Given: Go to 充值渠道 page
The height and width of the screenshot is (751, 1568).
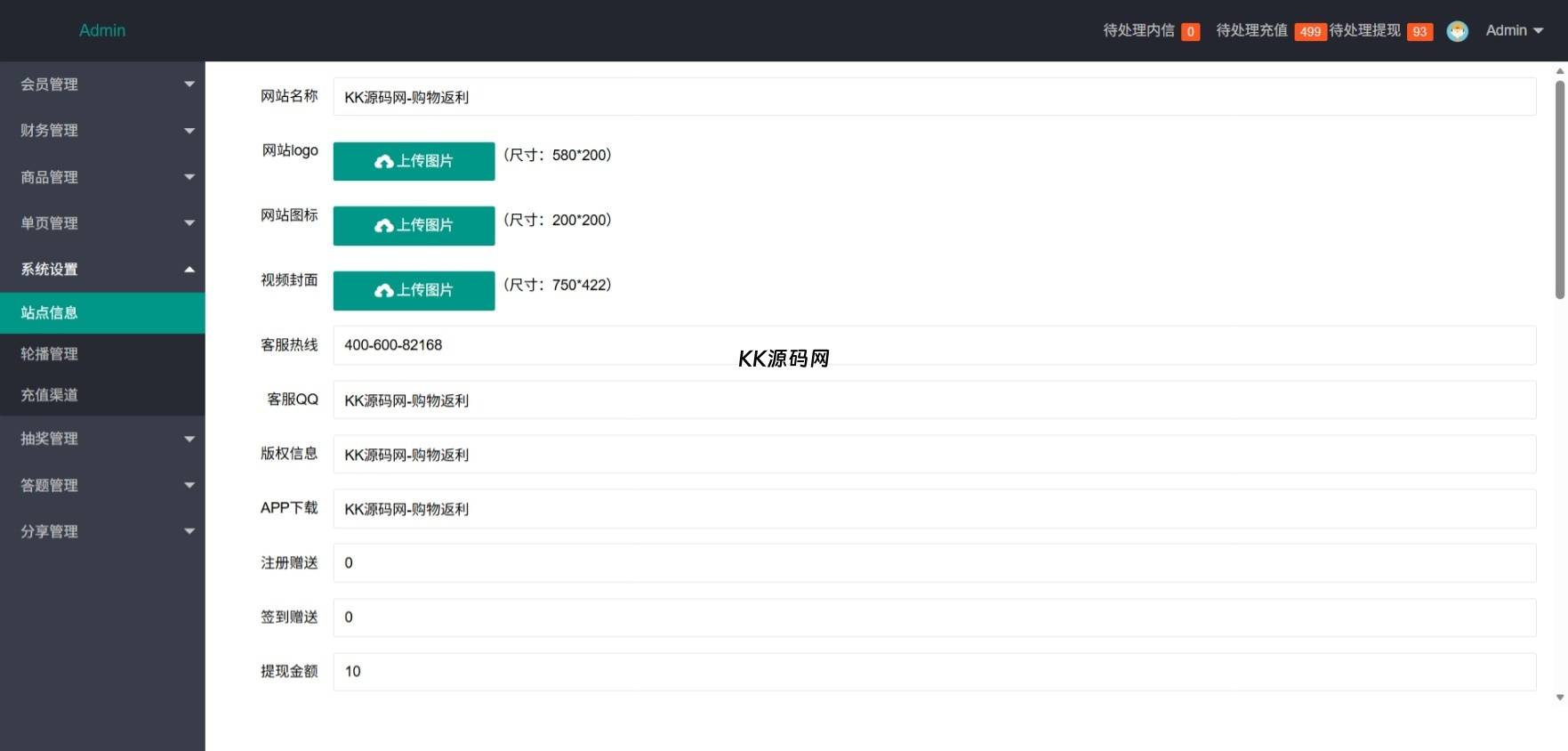Looking at the screenshot, I should [x=102, y=395].
